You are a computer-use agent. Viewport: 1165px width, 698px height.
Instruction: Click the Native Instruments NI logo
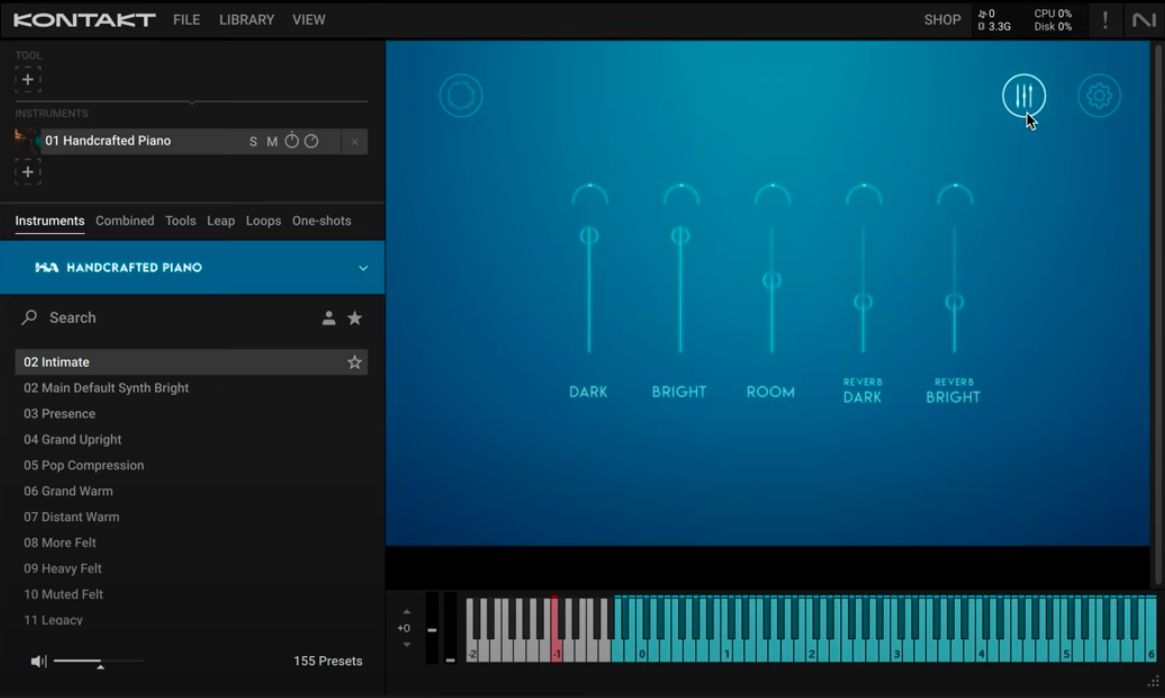coord(1143,20)
